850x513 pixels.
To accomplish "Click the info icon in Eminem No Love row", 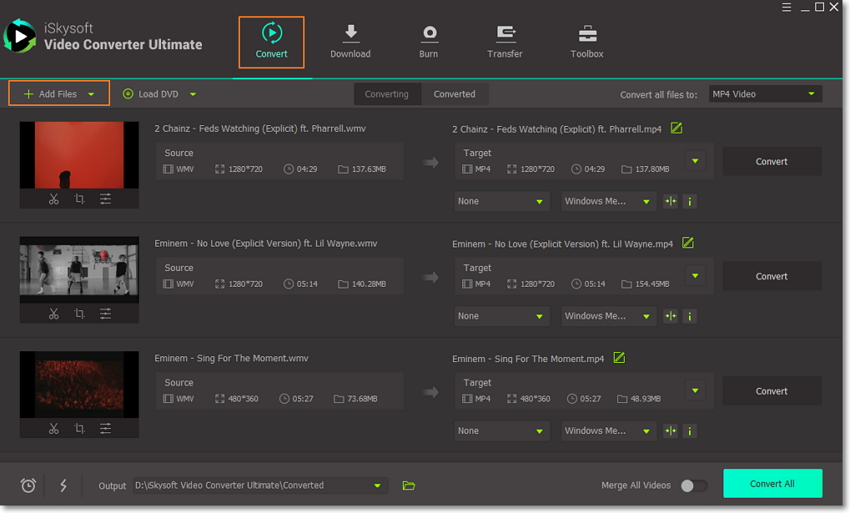I will pos(689,316).
